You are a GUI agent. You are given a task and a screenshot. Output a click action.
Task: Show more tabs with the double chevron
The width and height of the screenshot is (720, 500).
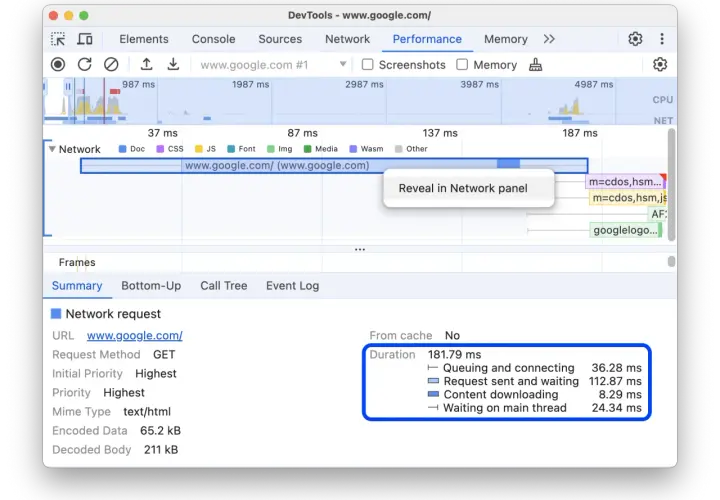point(549,39)
